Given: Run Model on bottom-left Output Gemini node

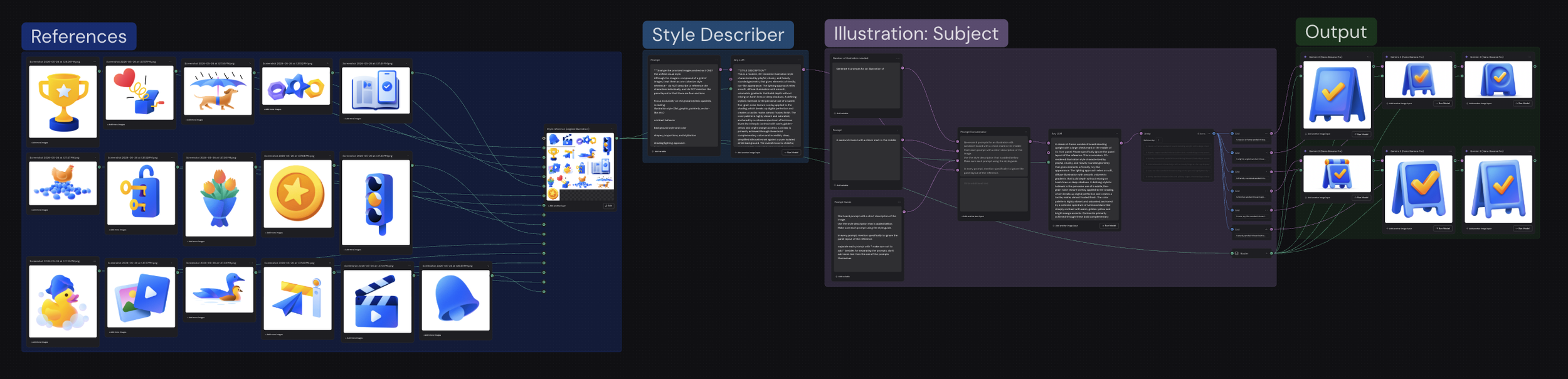Looking at the screenshot, I should click(x=1360, y=197).
